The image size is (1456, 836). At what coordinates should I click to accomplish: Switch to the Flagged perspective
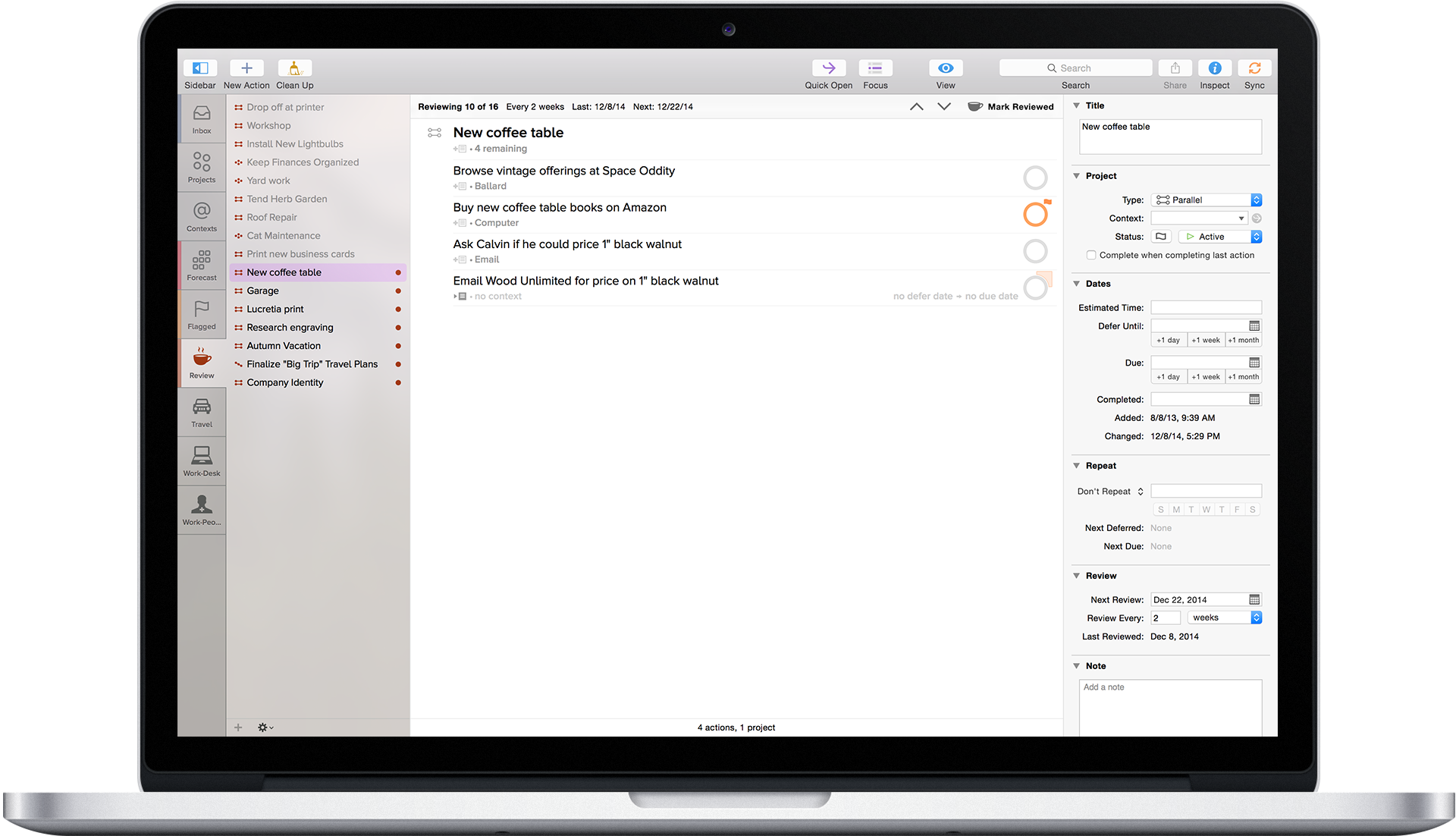(x=202, y=313)
